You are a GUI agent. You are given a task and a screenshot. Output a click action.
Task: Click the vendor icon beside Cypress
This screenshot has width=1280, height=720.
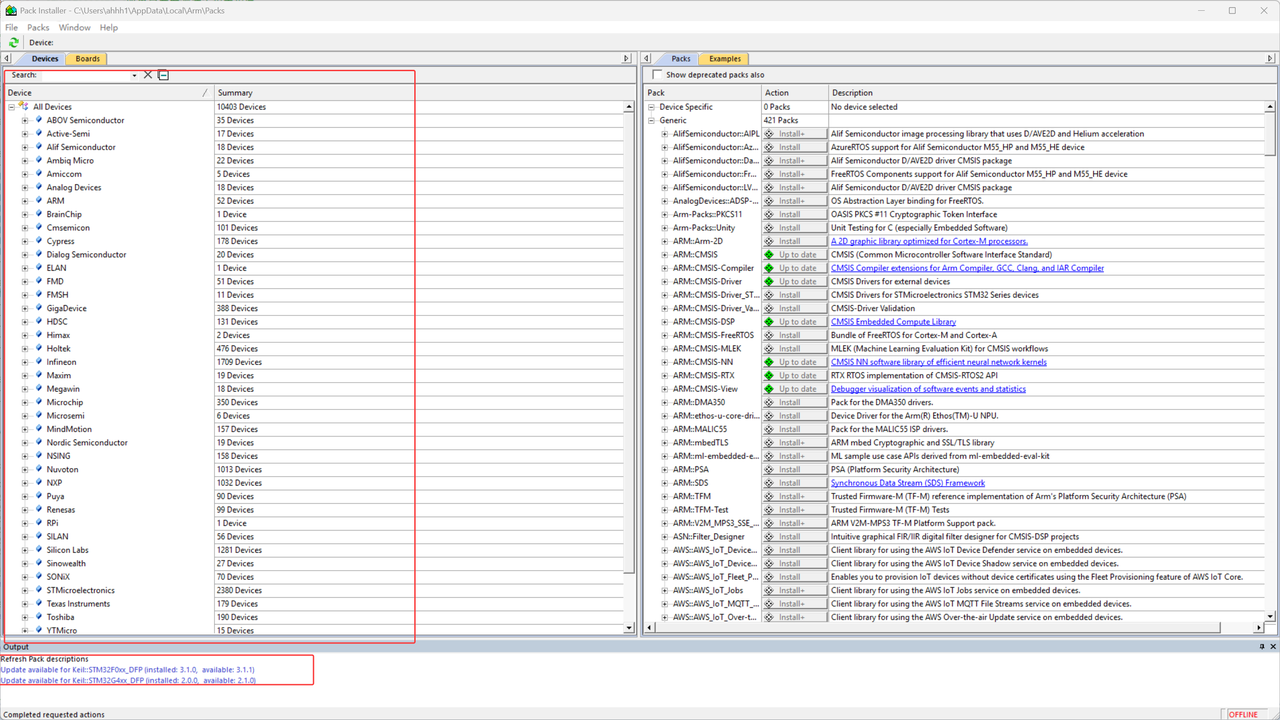(38, 241)
